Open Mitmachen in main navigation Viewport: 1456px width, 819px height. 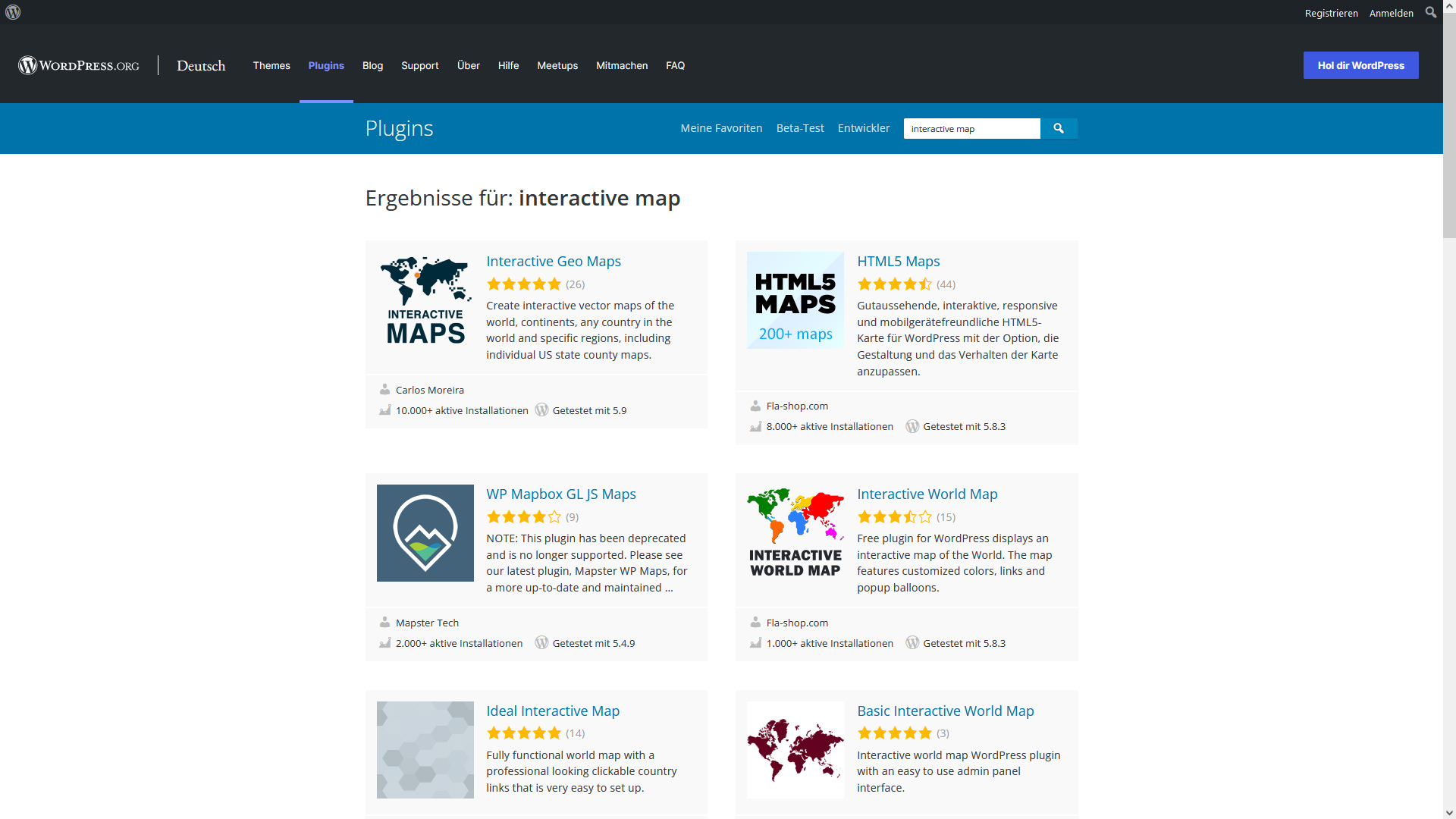pyautogui.click(x=622, y=65)
